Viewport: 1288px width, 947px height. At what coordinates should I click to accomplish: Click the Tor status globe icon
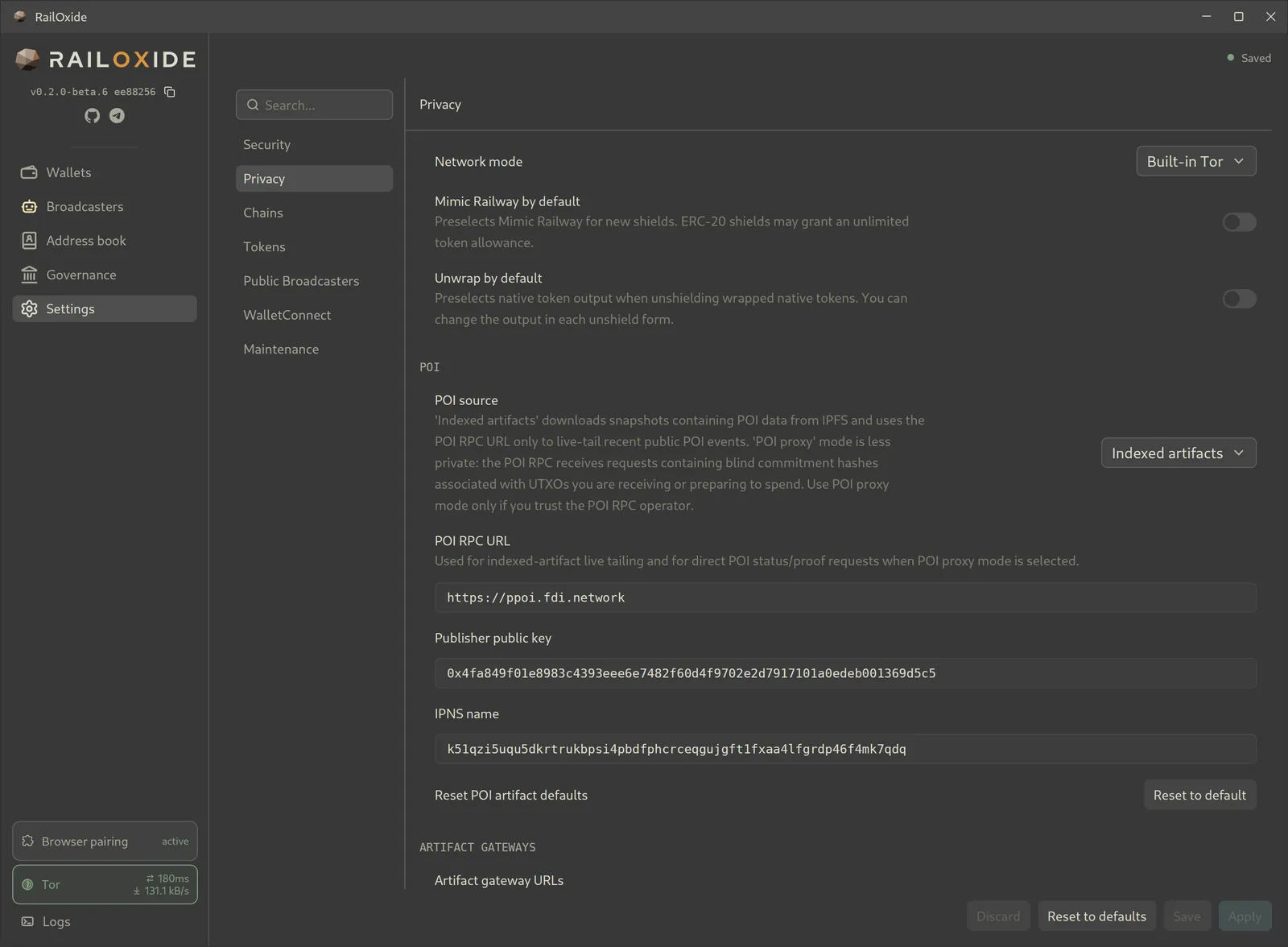[27, 884]
